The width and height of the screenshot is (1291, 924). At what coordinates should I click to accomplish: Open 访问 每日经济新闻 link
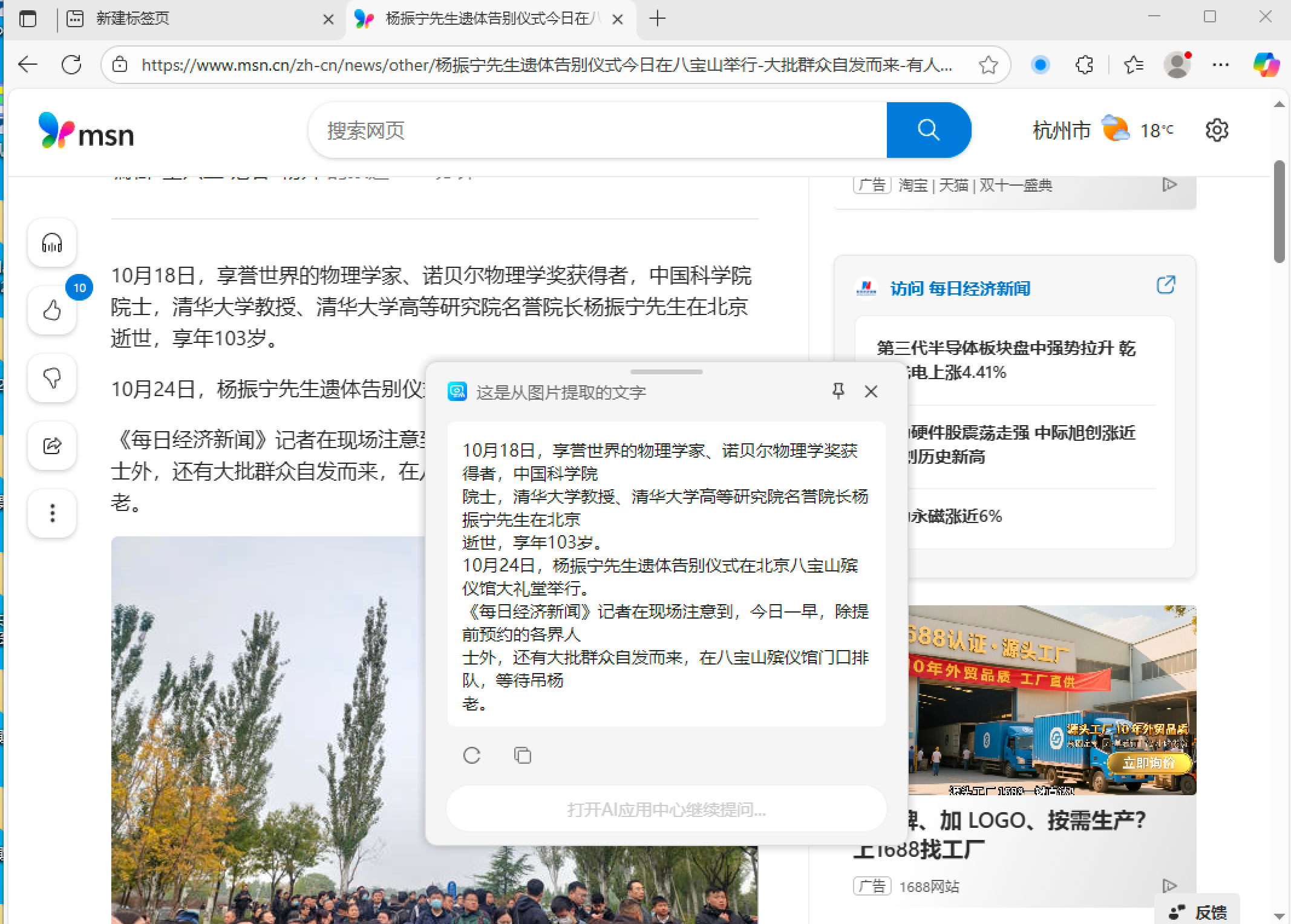click(960, 288)
